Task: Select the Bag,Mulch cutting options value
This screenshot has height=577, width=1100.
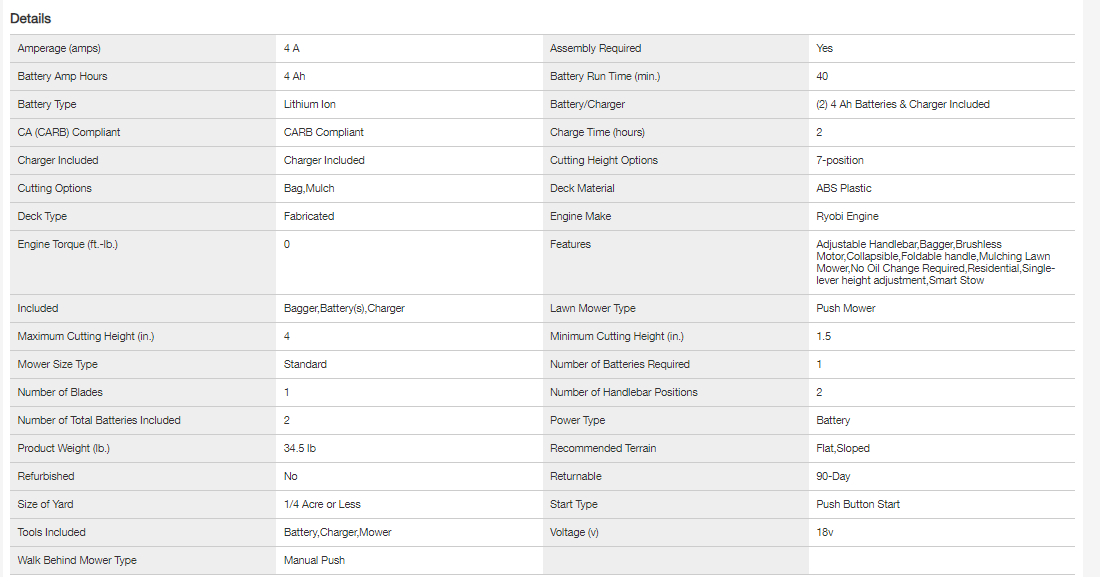Action: tap(309, 189)
